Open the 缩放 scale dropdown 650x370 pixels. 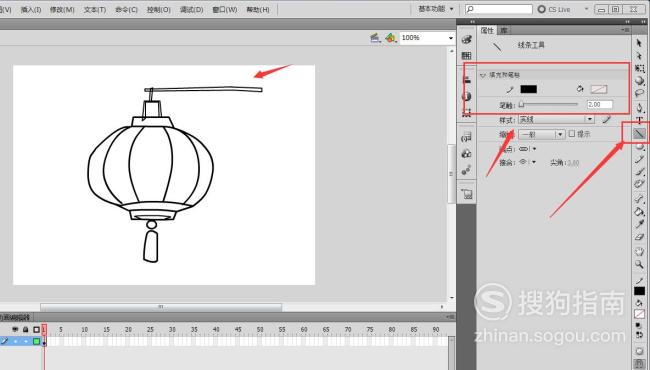542,135
